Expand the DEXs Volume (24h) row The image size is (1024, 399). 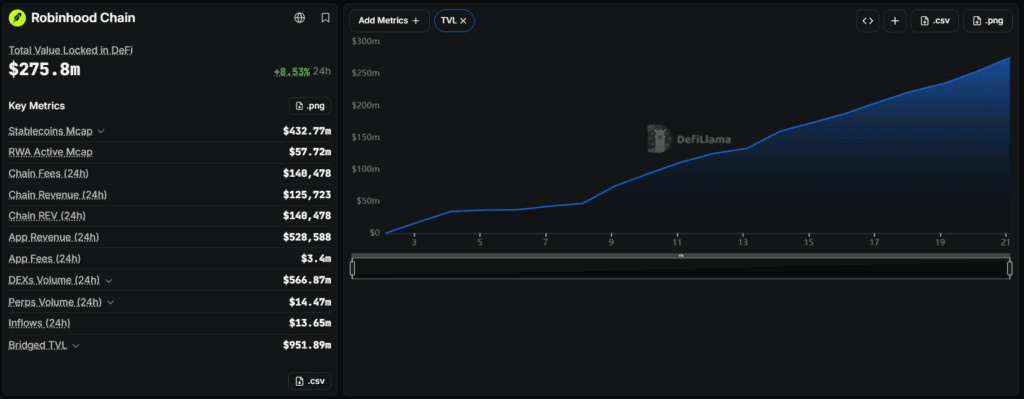(108, 281)
